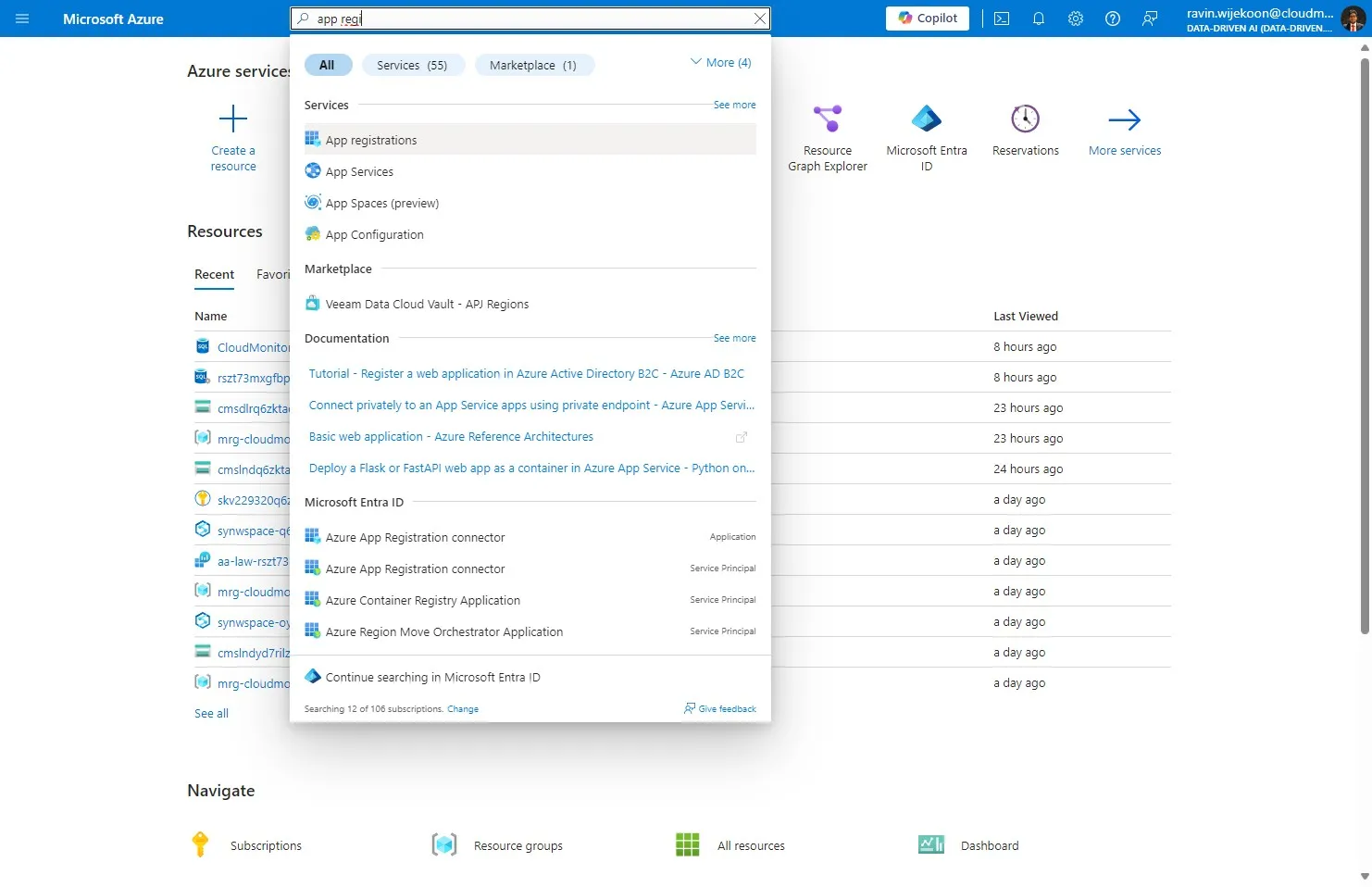Open All resources grid icon
This screenshot has height=887, width=1372.
coord(688,844)
